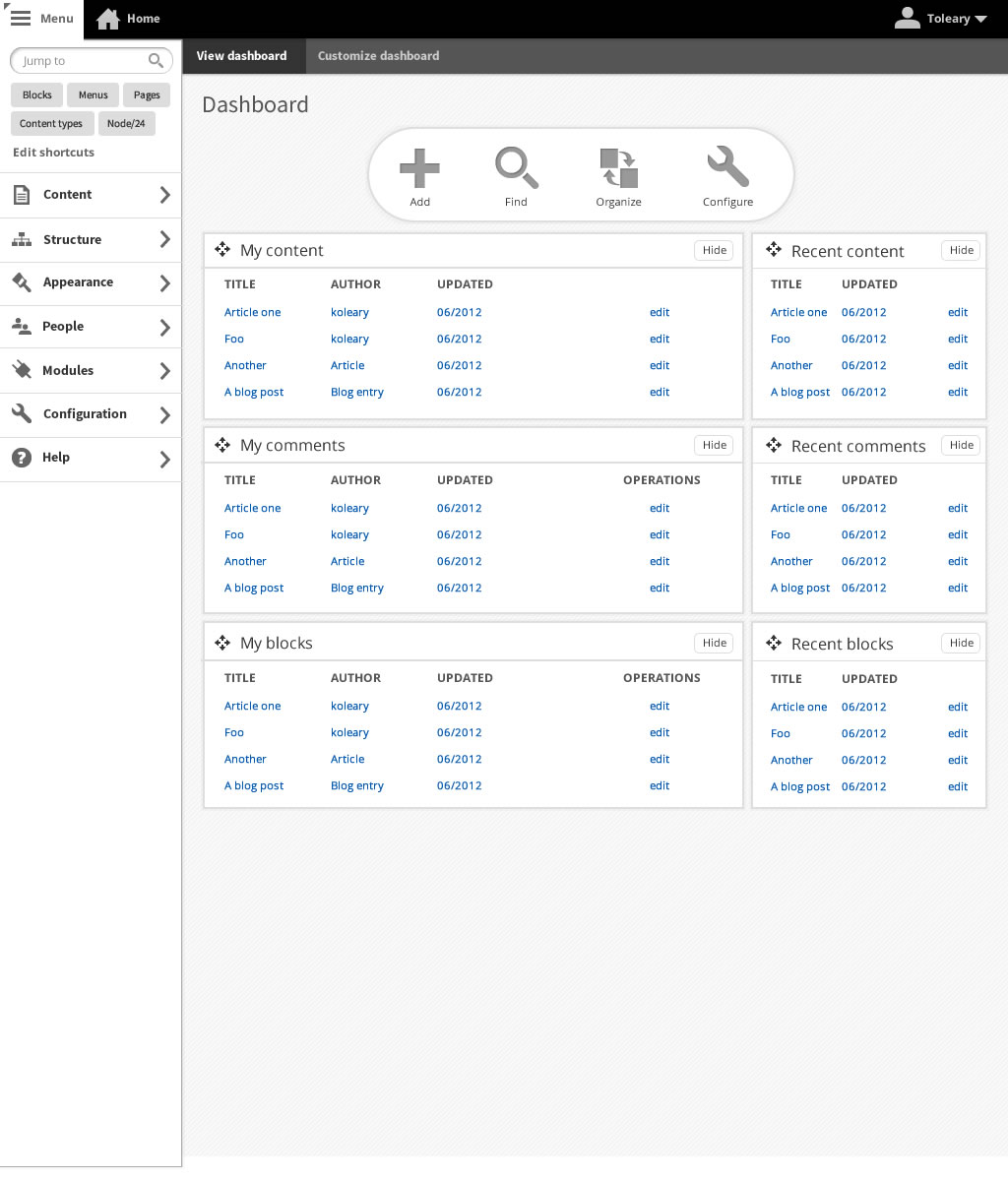The image size is (1008, 1181).
Task: Click the Organize icon
Action: click(618, 168)
